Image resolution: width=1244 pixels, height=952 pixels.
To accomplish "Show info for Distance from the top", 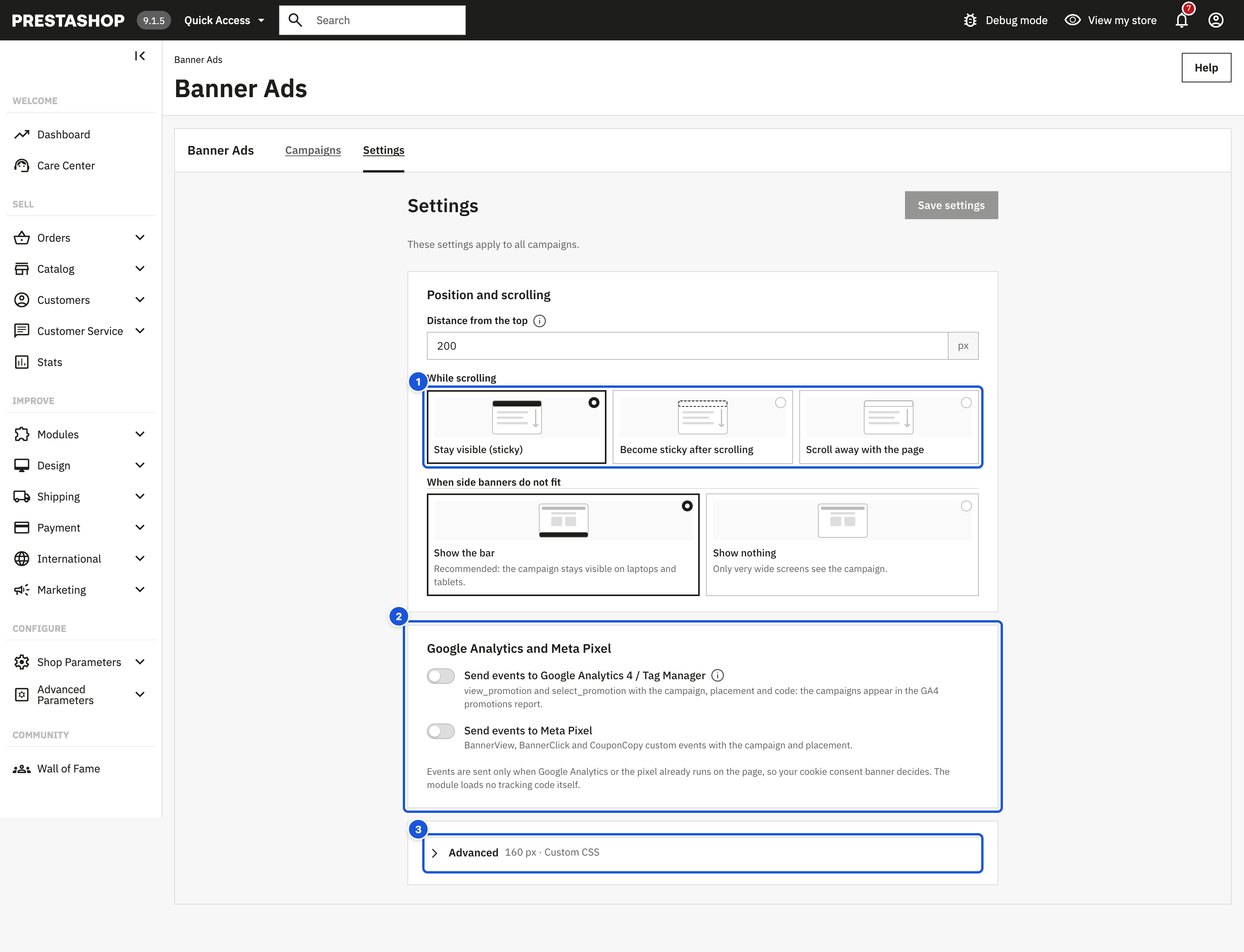I will (x=539, y=321).
